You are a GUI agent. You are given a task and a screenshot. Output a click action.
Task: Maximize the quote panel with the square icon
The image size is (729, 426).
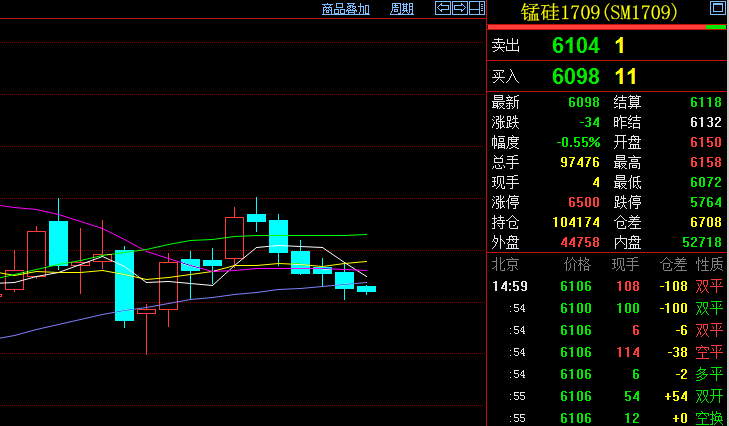pyautogui.click(x=717, y=8)
